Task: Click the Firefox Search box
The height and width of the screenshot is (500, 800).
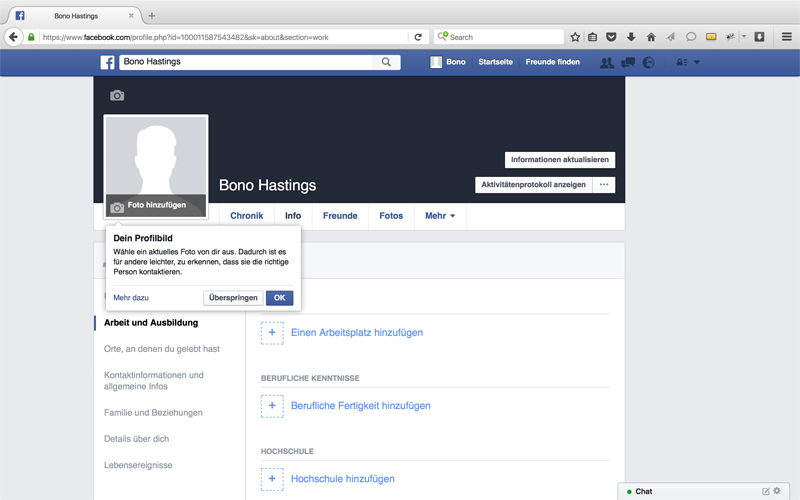Action: pyautogui.click(x=499, y=37)
